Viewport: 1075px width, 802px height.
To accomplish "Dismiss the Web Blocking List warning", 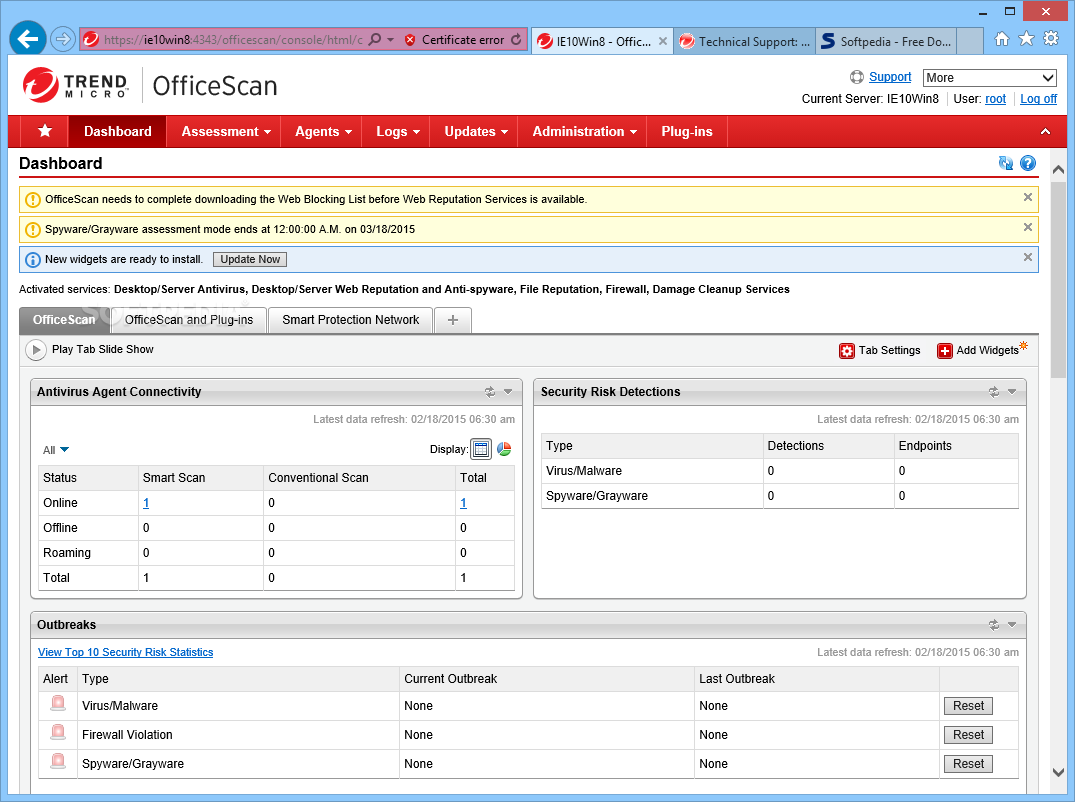I will (x=1028, y=197).
